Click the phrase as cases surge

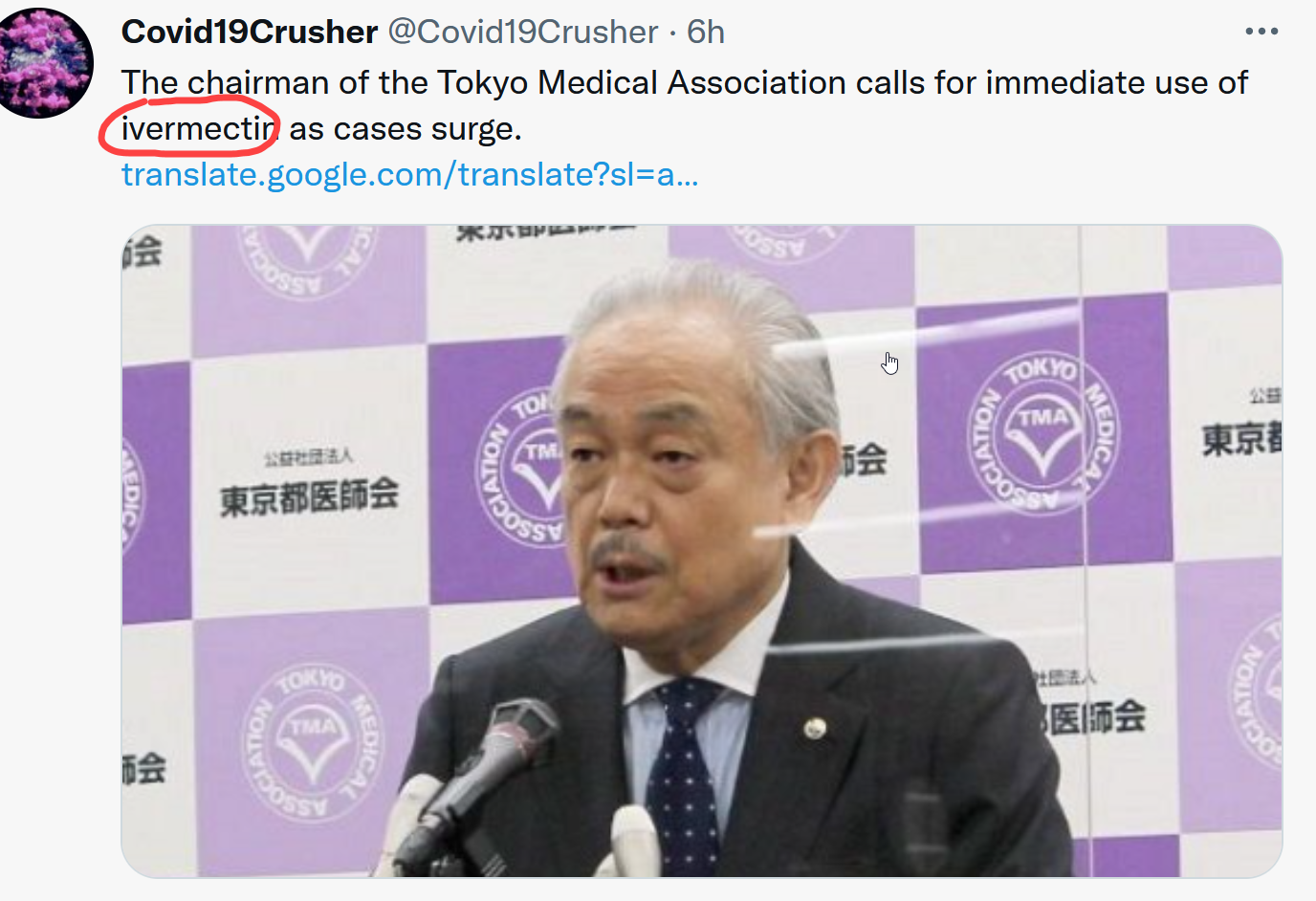(406, 128)
